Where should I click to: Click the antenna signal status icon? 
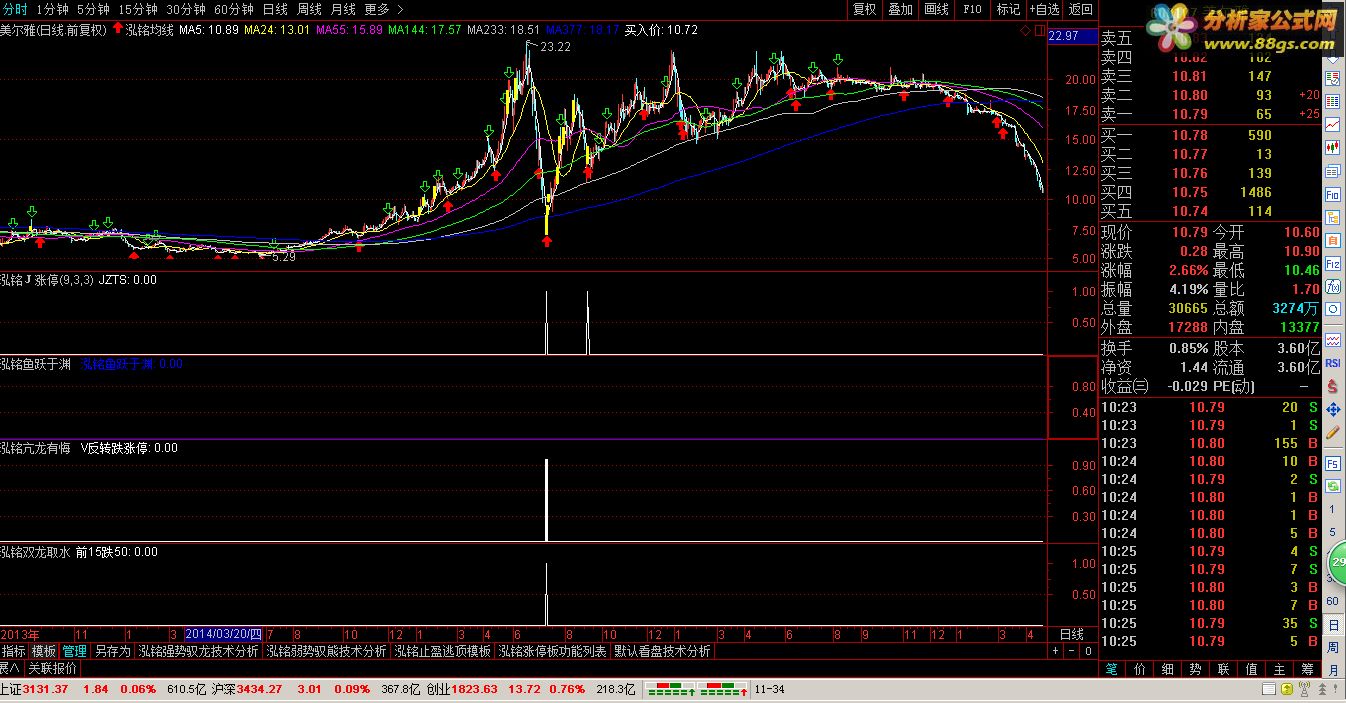point(1304,689)
